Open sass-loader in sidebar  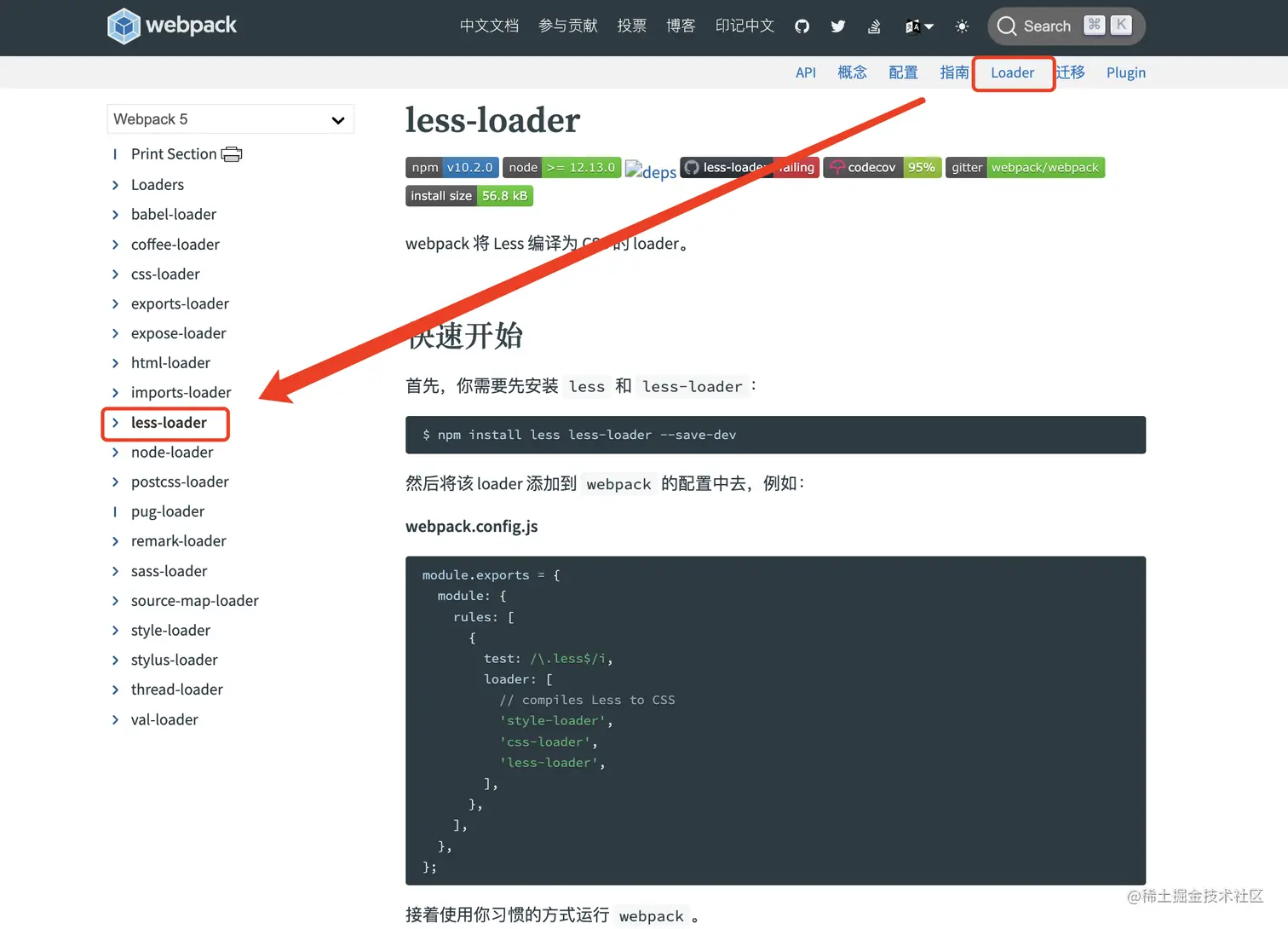[x=170, y=571]
